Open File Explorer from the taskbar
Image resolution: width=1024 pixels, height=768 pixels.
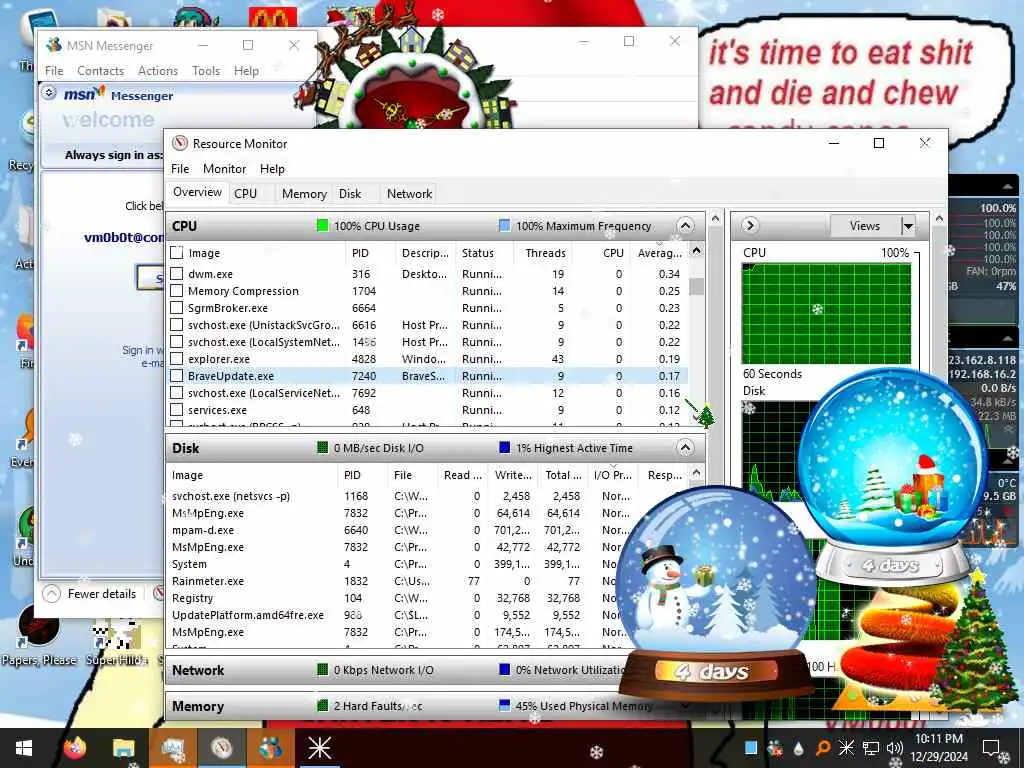(x=123, y=748)
